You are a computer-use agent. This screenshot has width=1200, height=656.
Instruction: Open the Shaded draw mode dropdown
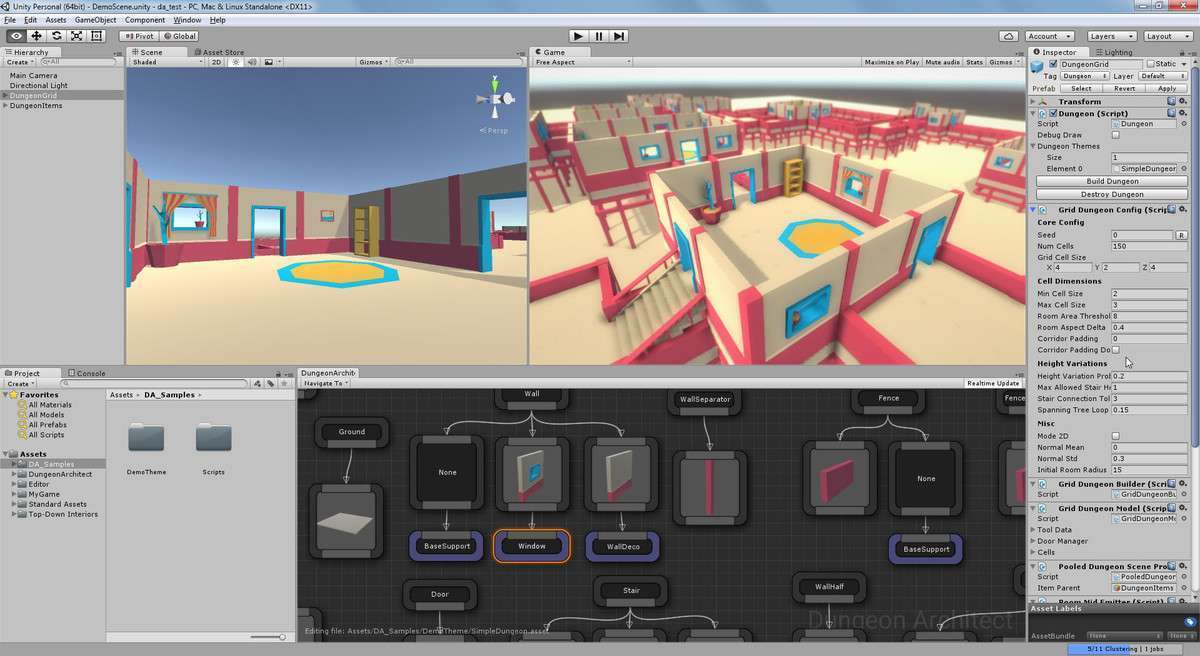coord(168,62)
